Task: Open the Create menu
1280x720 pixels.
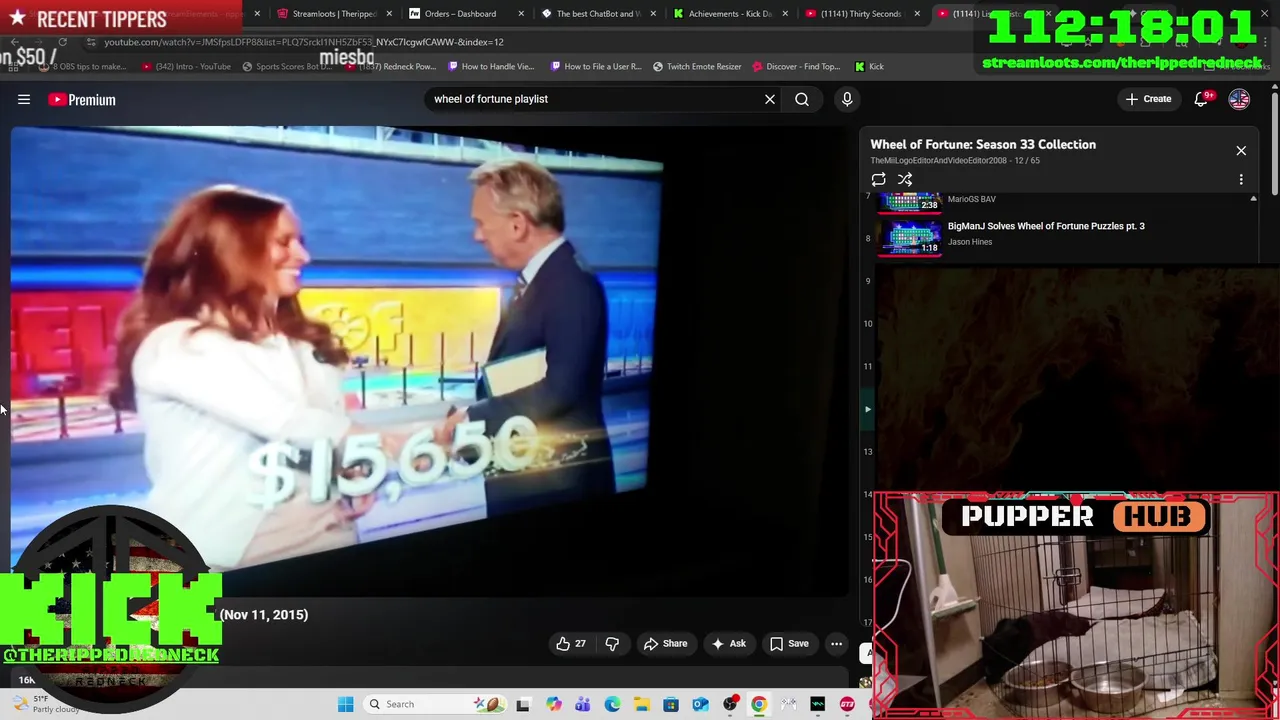Action: click(x=1148, y=99)
